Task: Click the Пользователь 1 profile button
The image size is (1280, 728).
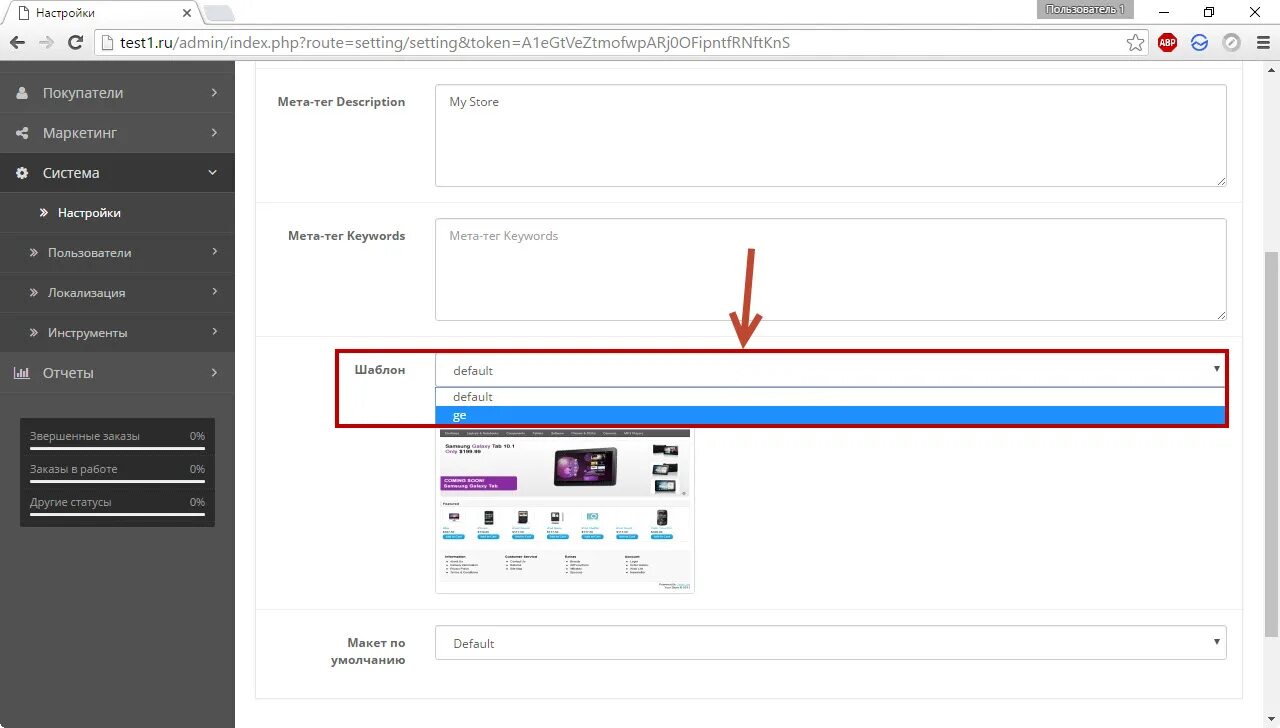Action: (1086, 9)
